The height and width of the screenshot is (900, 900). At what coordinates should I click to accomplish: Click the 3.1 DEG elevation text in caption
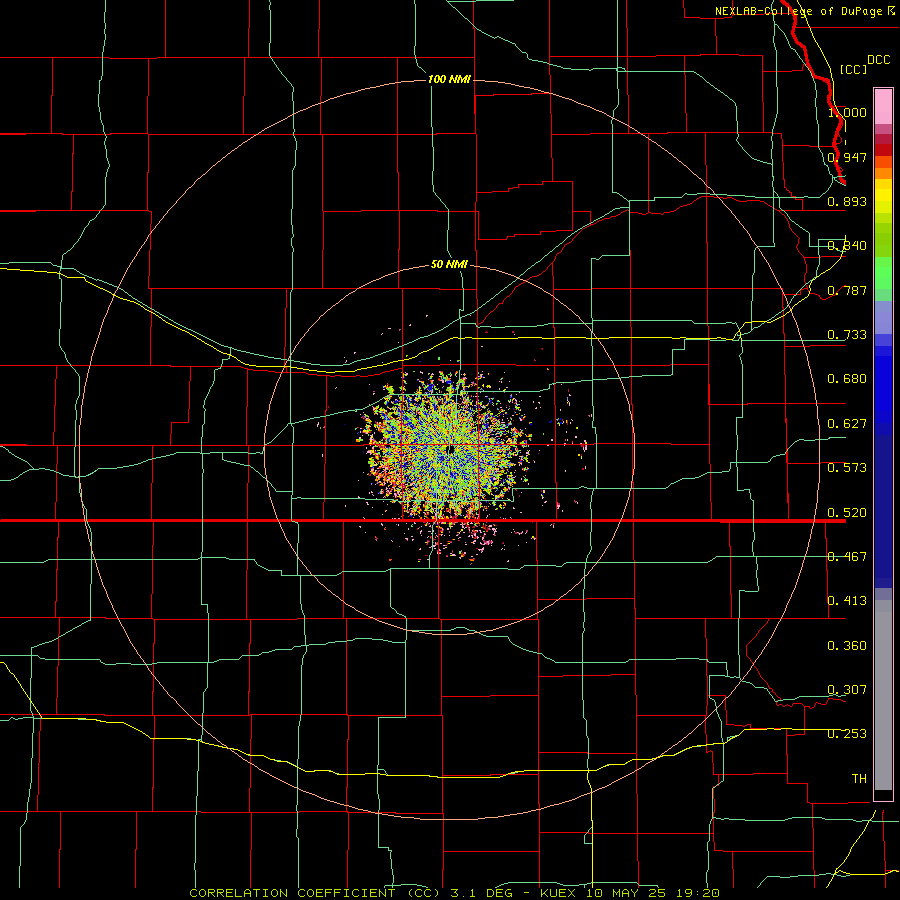pyautogui.click(x=480, y=893)
